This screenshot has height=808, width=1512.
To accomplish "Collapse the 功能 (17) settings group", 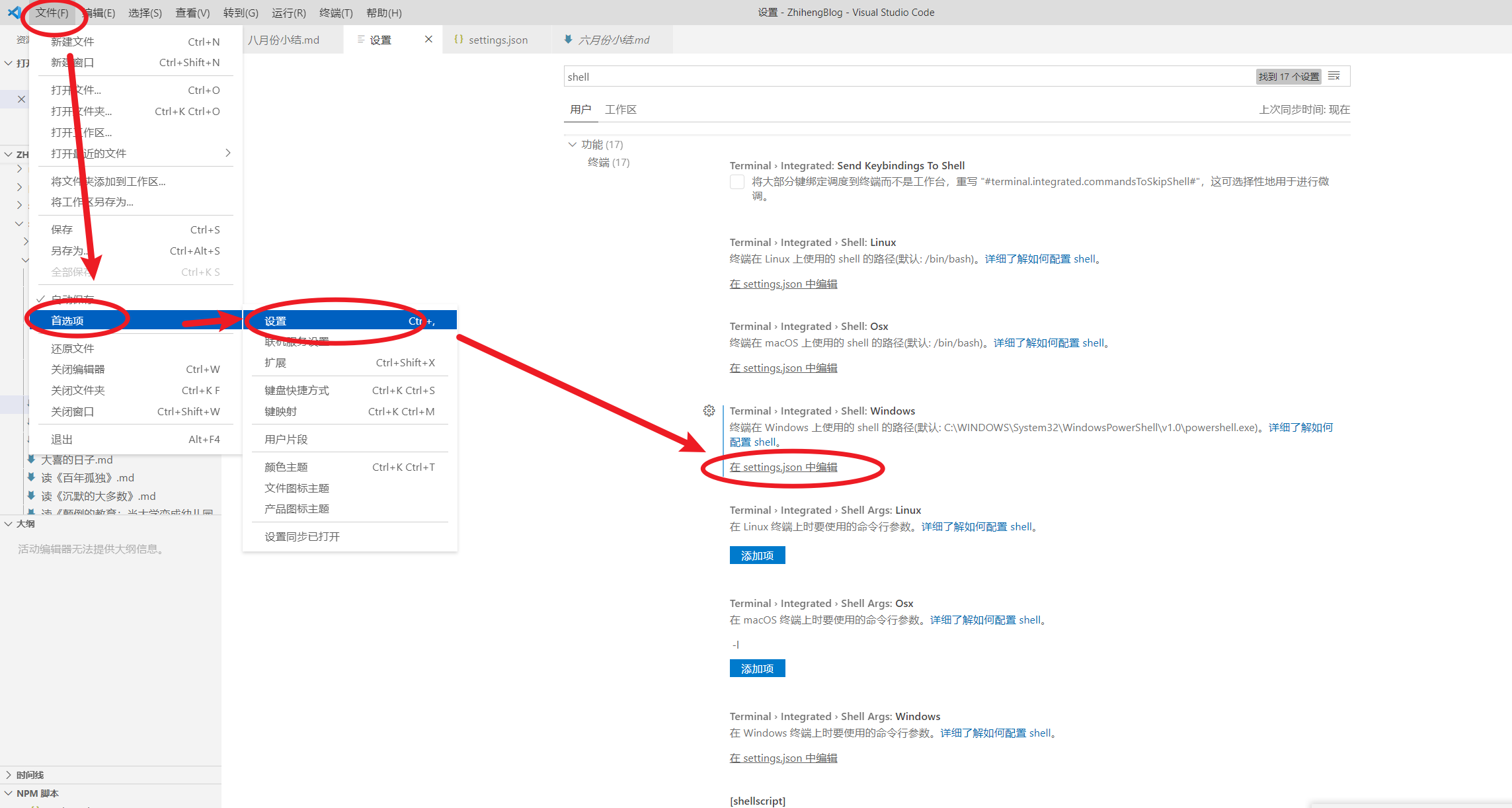I will 572,144.
